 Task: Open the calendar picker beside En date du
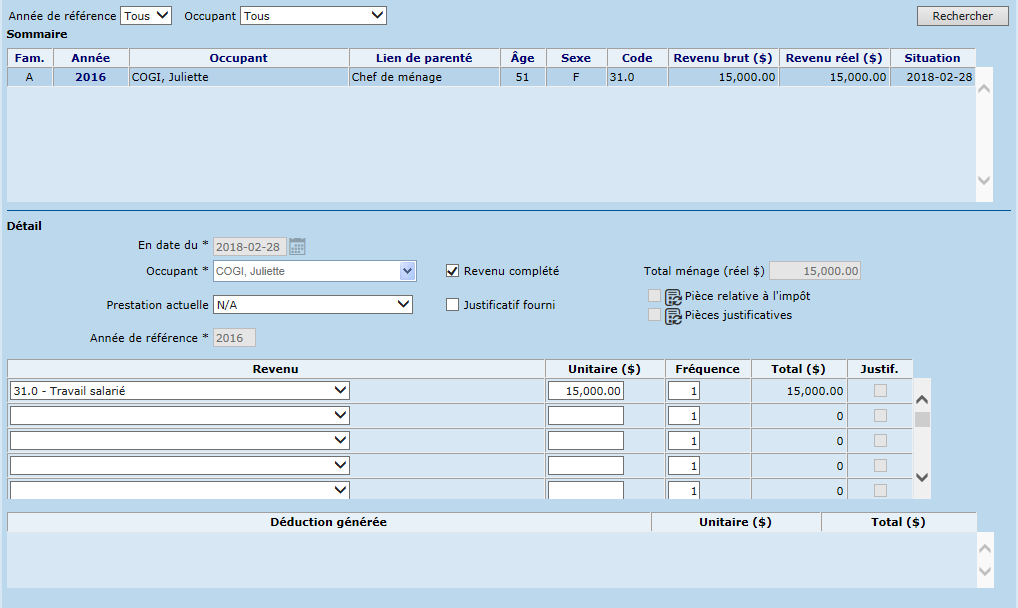[297, 246]
